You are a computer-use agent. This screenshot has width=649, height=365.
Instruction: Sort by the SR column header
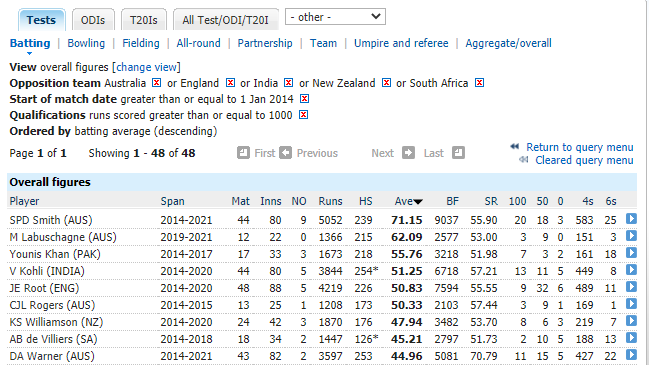[x=491, y=201]
